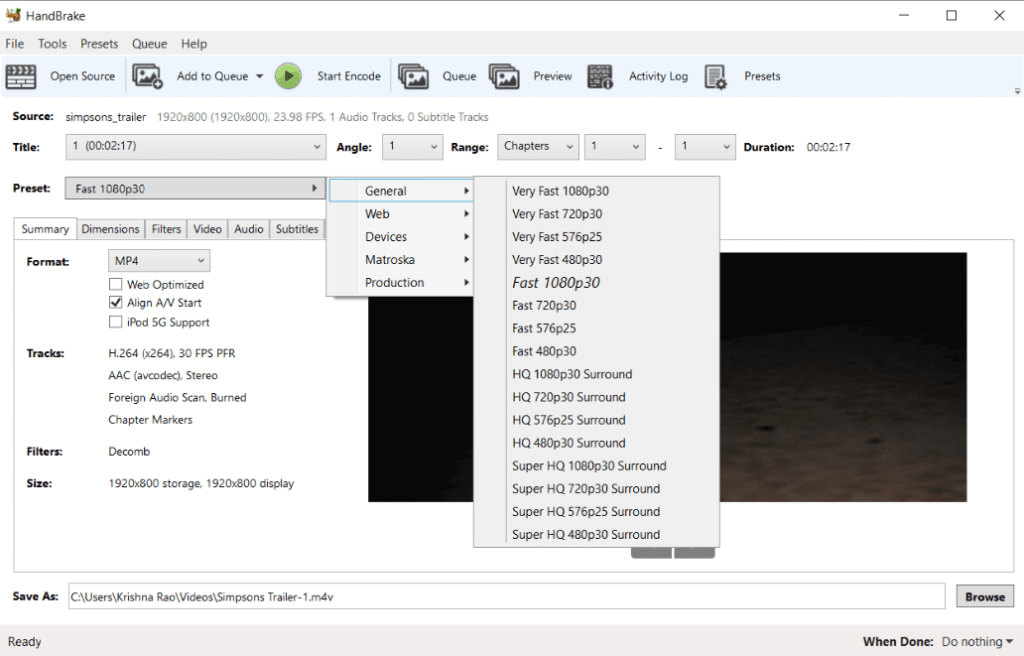Open the Activity Log icon
This screenshot has width=1024, height=656.
point(600,77)
